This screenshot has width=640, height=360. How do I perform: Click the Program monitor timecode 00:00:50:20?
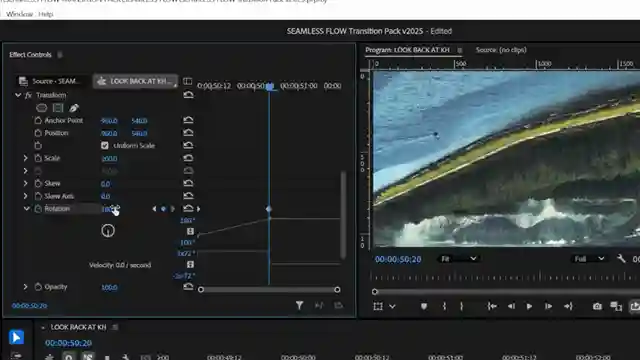398,259
